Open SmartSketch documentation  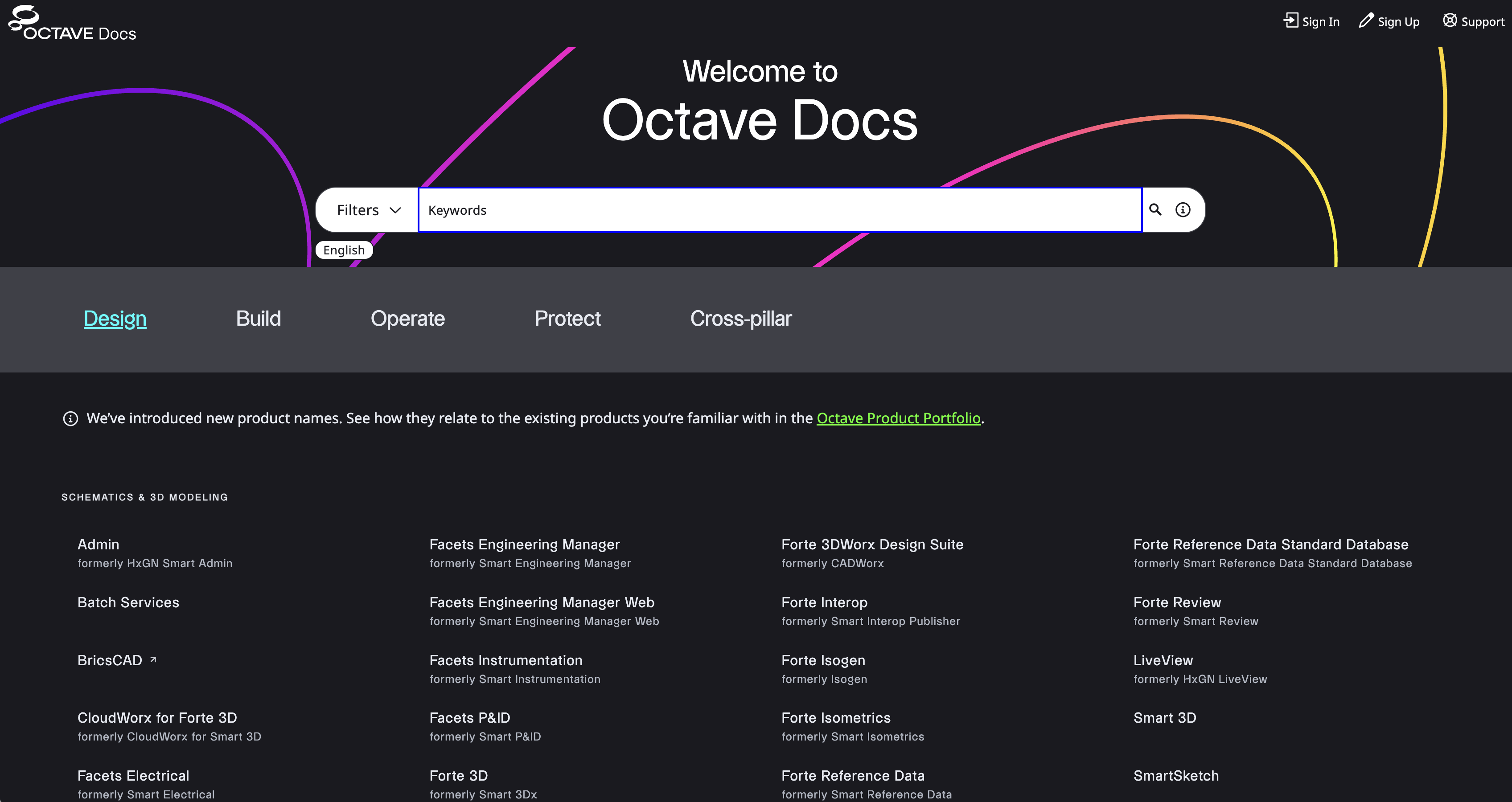coord(1175,776)
